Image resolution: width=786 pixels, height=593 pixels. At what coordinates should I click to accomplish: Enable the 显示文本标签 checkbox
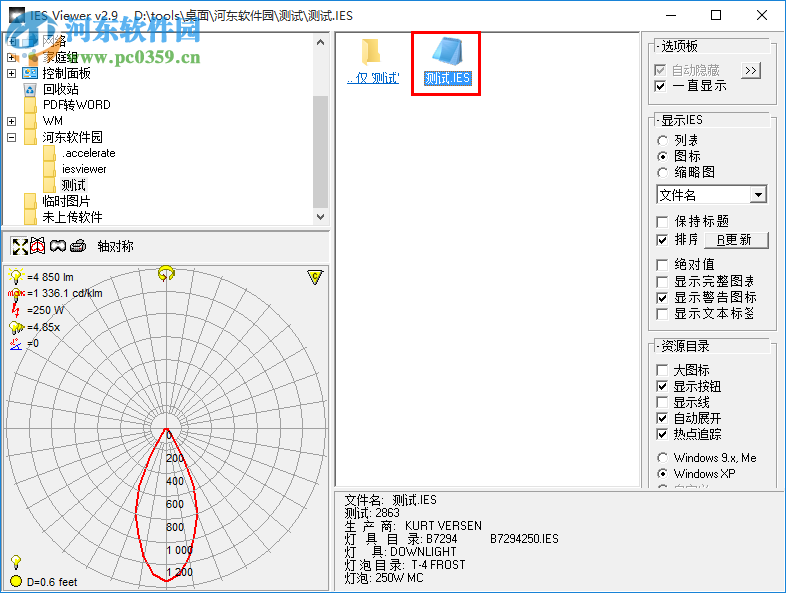click(x=662, y=314)
